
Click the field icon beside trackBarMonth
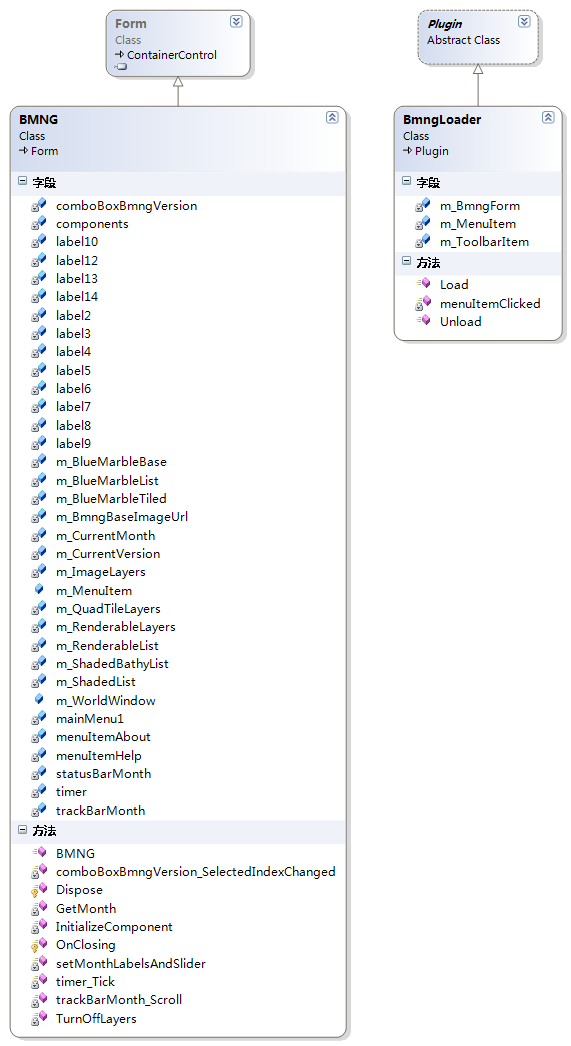coord(39,810)
